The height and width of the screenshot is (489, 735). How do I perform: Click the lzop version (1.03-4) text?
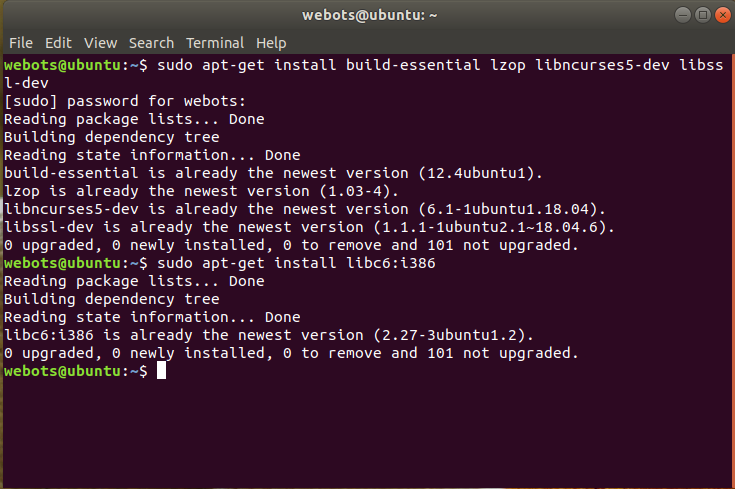click(x=359, y=191)
